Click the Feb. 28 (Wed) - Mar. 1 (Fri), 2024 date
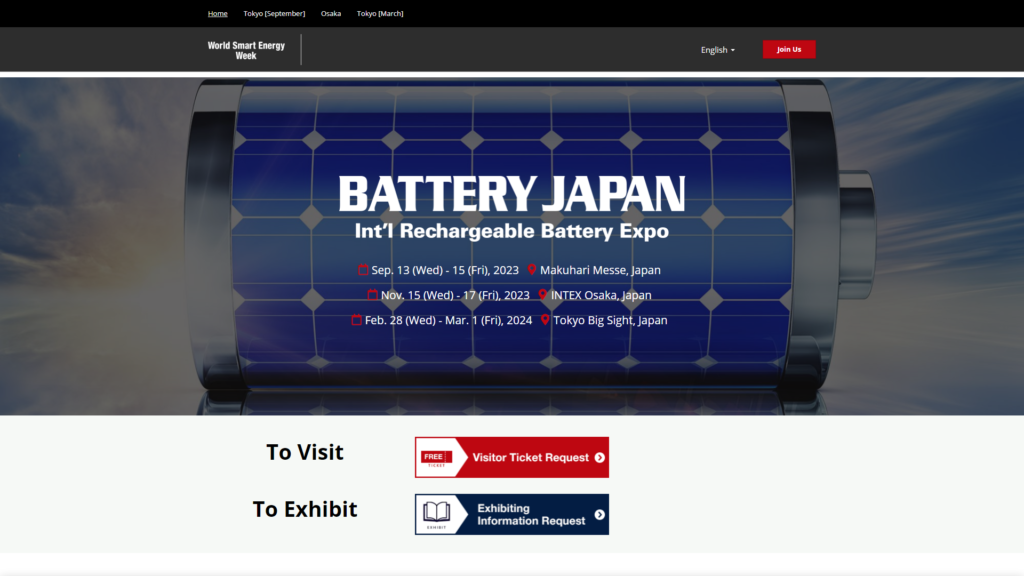Screen dimensions: 1024x576 point(449,320)
